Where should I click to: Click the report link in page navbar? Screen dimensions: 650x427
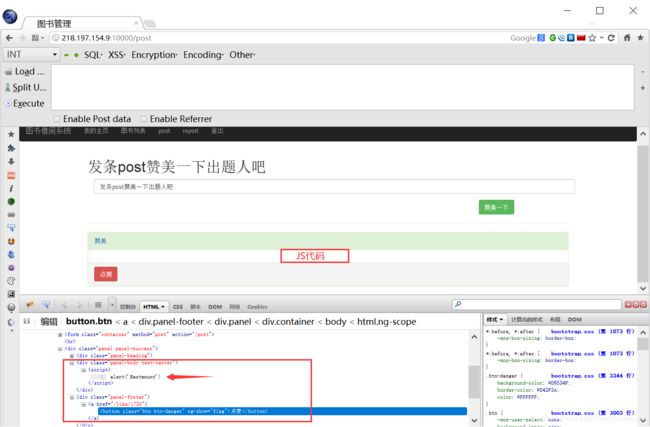(x=190, y=131)
